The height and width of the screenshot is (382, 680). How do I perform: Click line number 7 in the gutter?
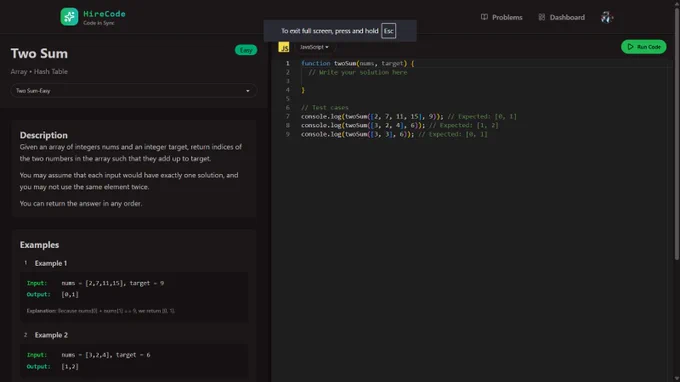[x=288, y=117]
